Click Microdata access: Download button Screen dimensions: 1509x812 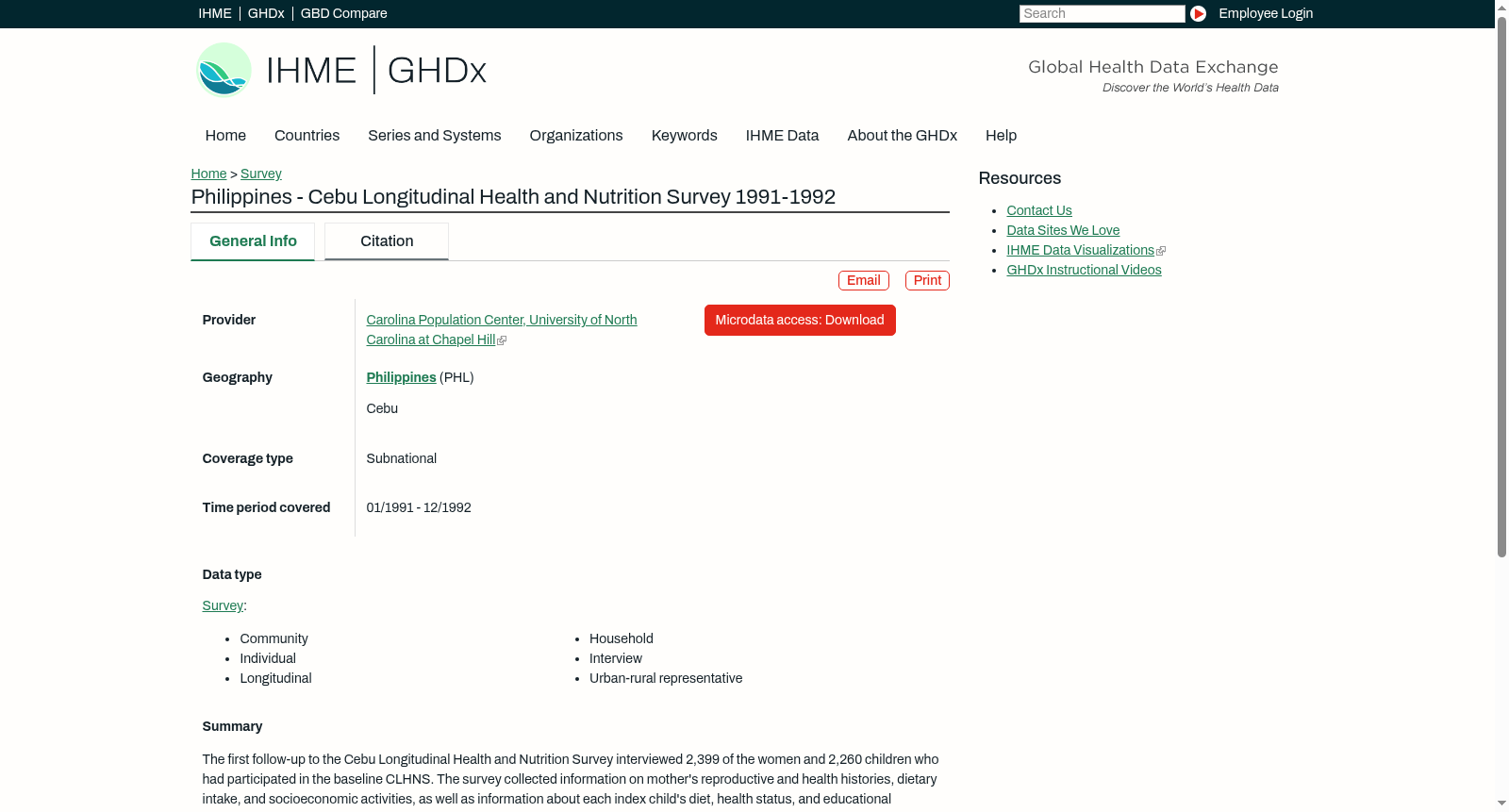click(x=800, y=321)
